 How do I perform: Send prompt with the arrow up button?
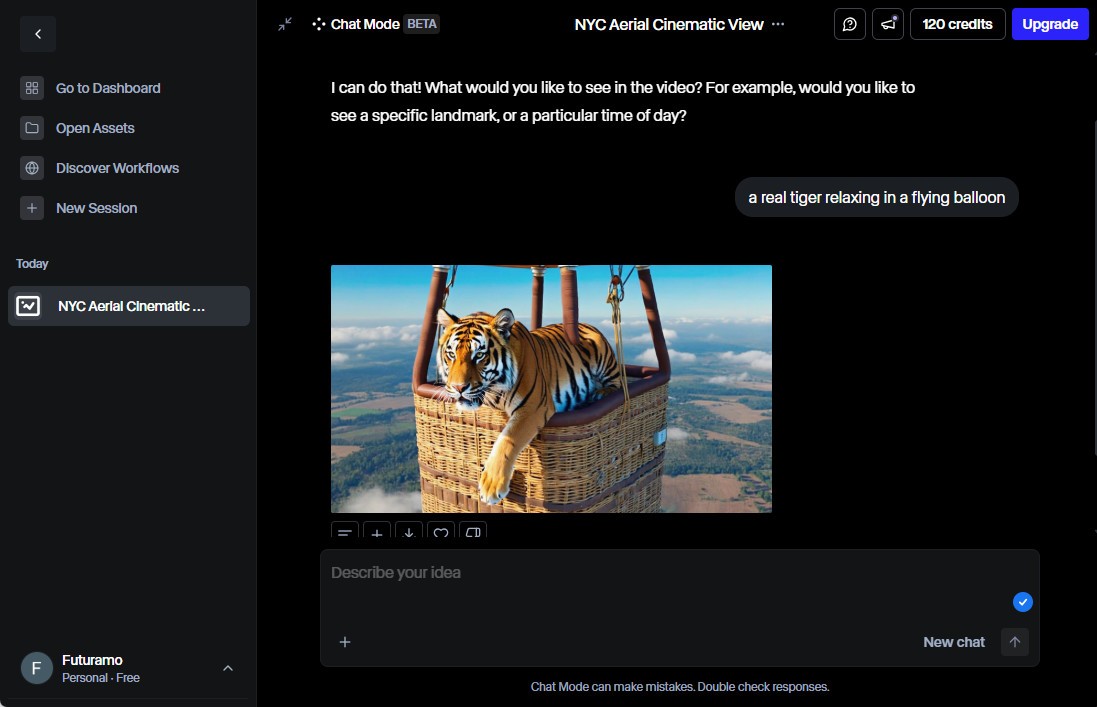[x=1014, y=642]
